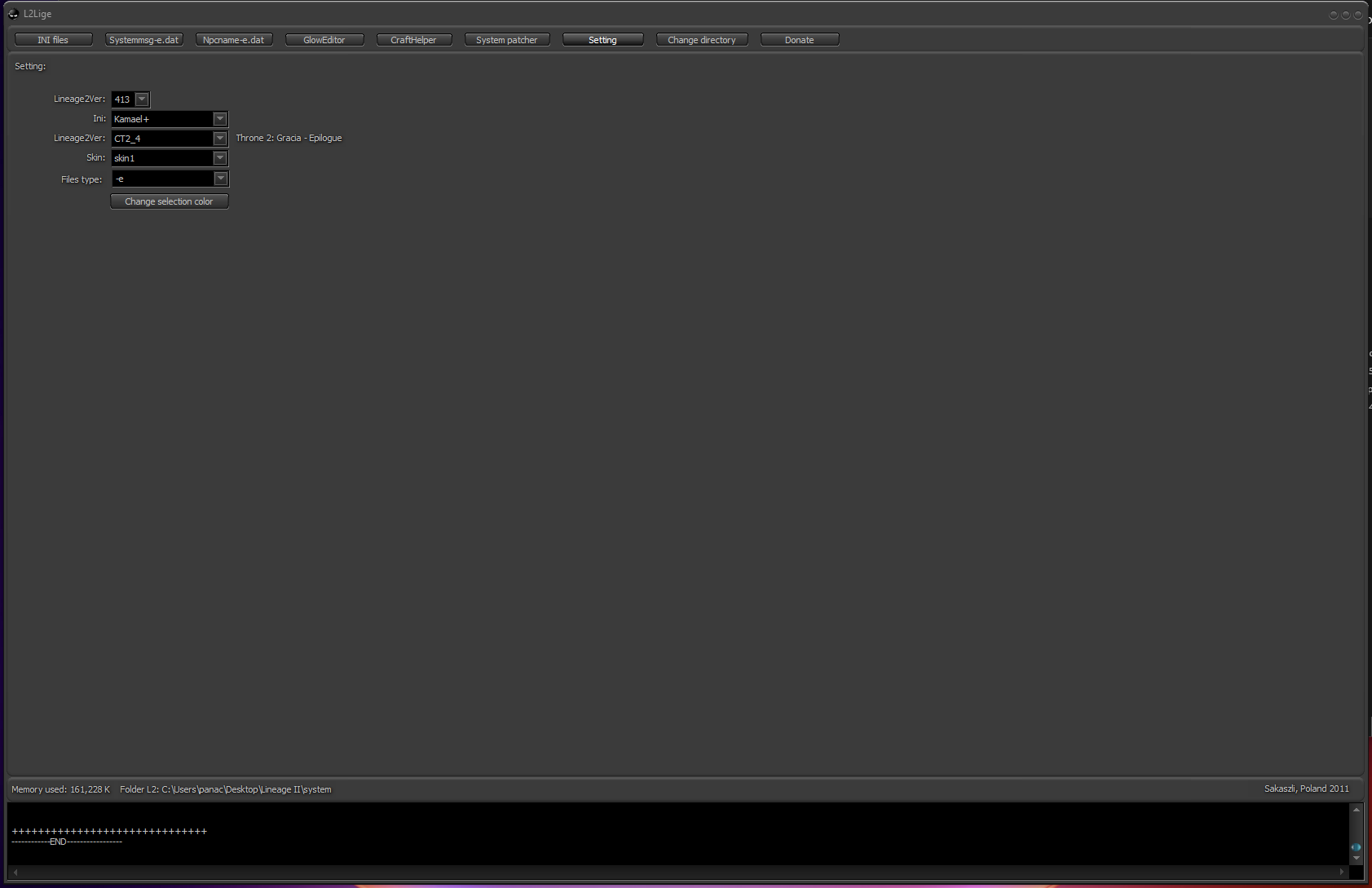Screen dimensions: 1372x888
Task: Expand the Skin dropdown showing skin1
Action: point(220,158)
